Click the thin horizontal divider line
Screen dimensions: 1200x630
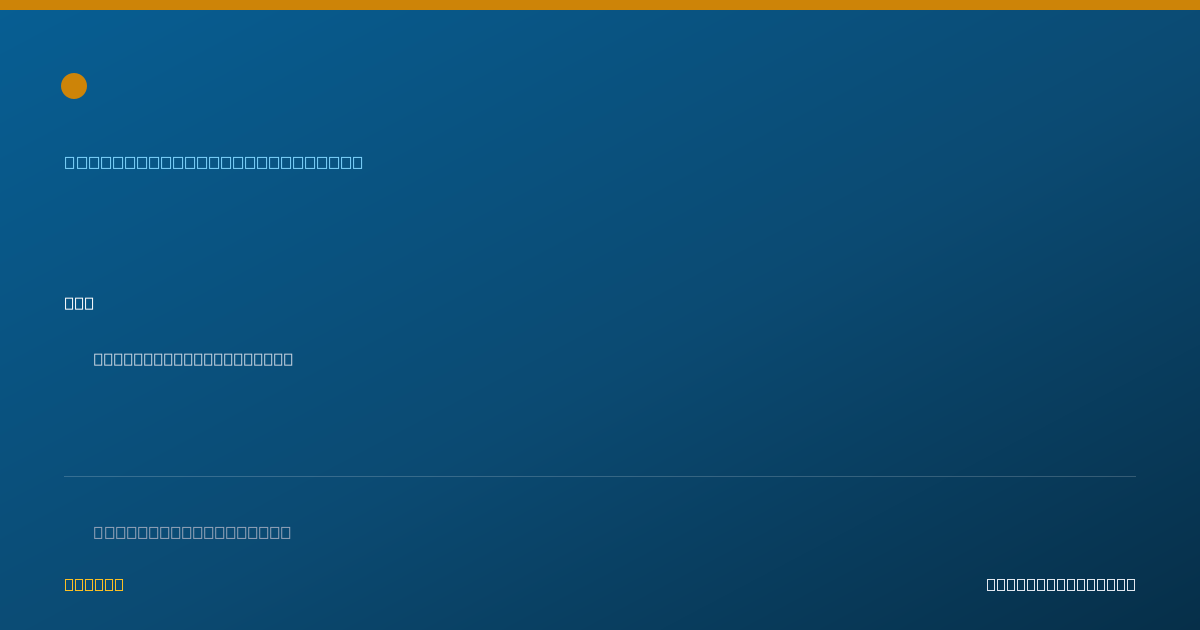pyautogui.click(x=600, y=476)
